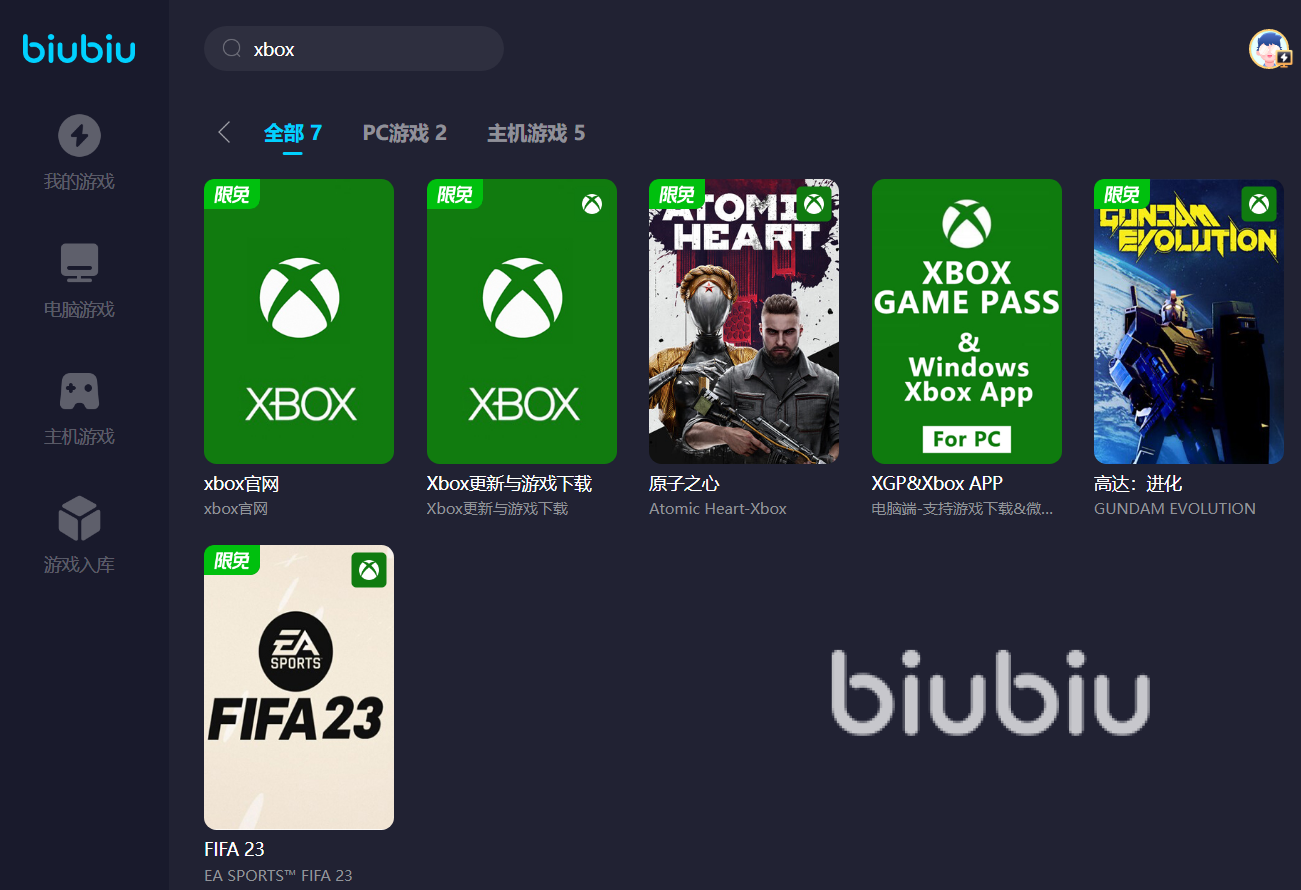Open the xbox官网 game cover
Screen dimensions: 1301x890
(x=299, y=321)
